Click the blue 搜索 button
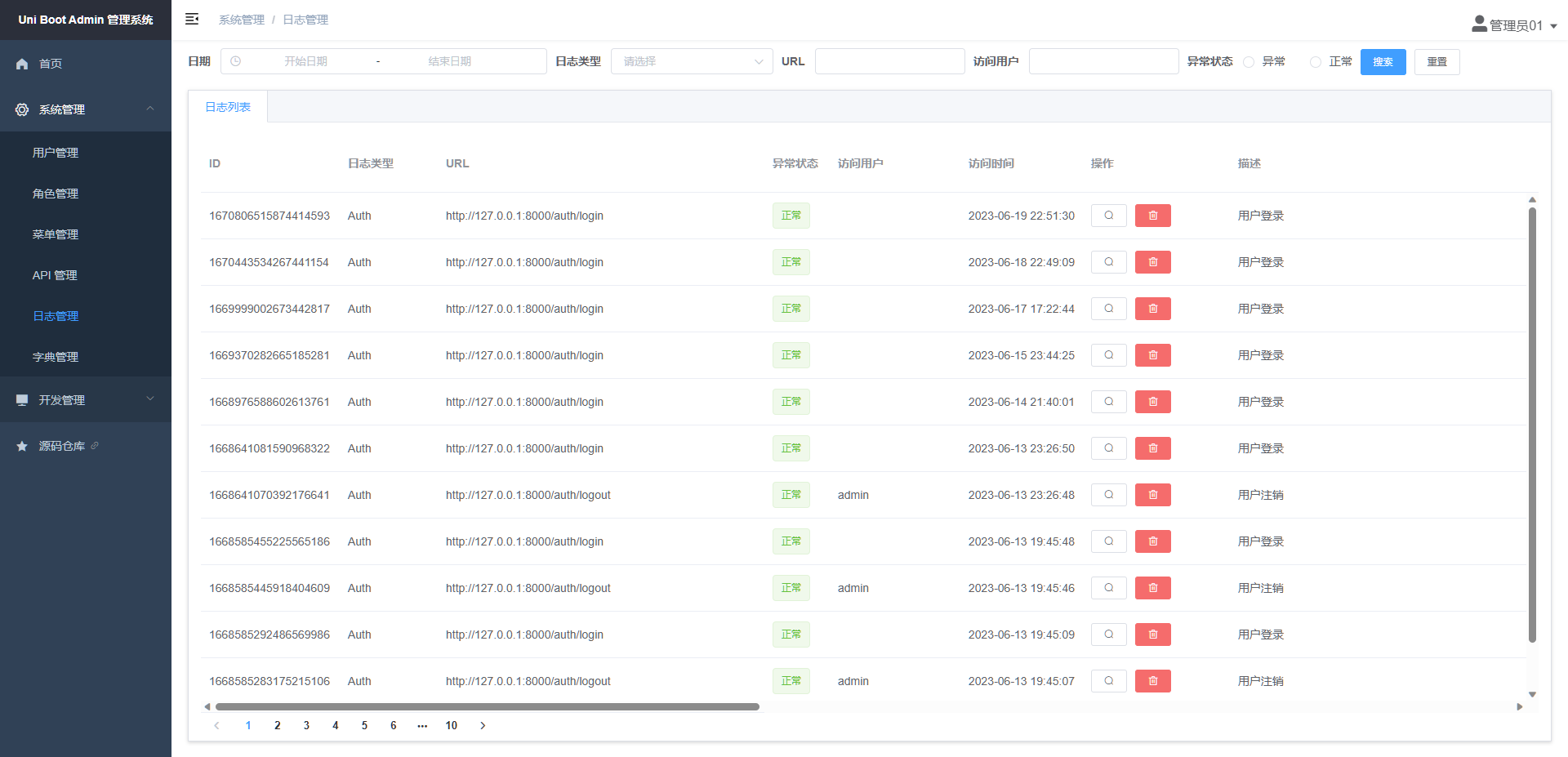 1383,62
